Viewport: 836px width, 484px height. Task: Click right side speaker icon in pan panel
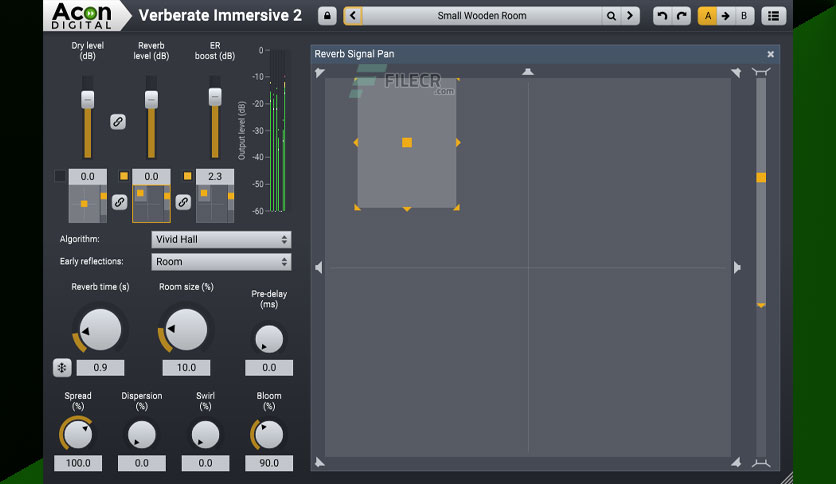[737, 268]
